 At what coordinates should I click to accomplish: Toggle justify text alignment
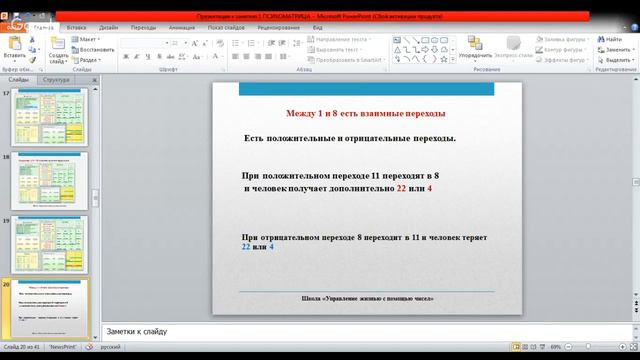pos(269,57)
